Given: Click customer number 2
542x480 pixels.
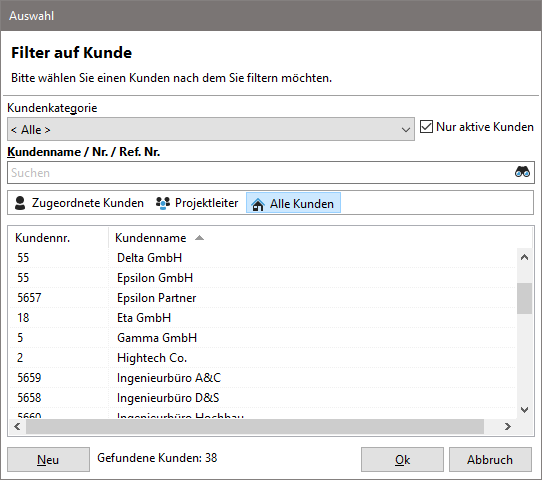Looking at the screenshot, I should (20, 358).
